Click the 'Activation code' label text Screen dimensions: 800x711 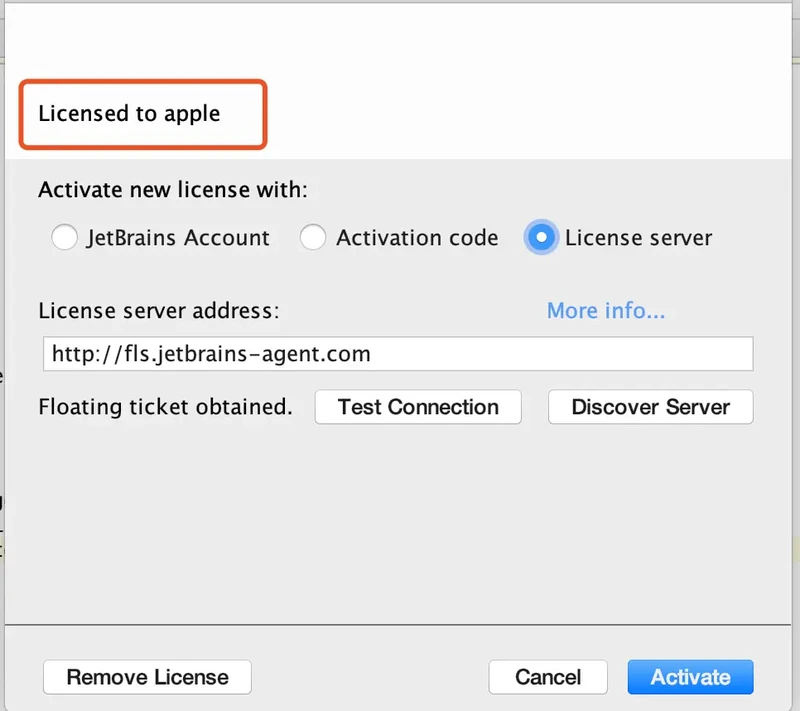[x=417, y=238]
